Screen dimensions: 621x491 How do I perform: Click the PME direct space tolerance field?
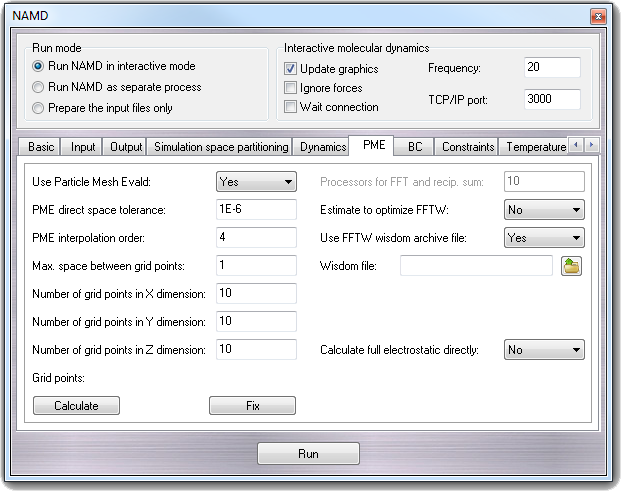(x=256, y=210)
